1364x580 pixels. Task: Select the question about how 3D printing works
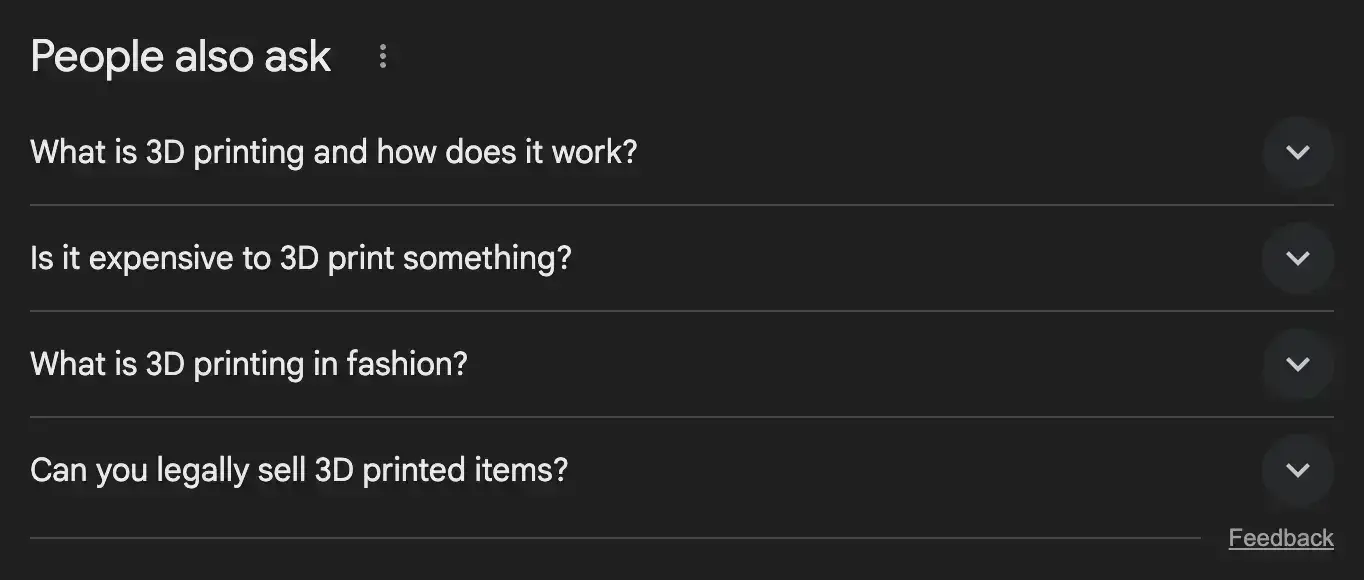tap(334, 152)
